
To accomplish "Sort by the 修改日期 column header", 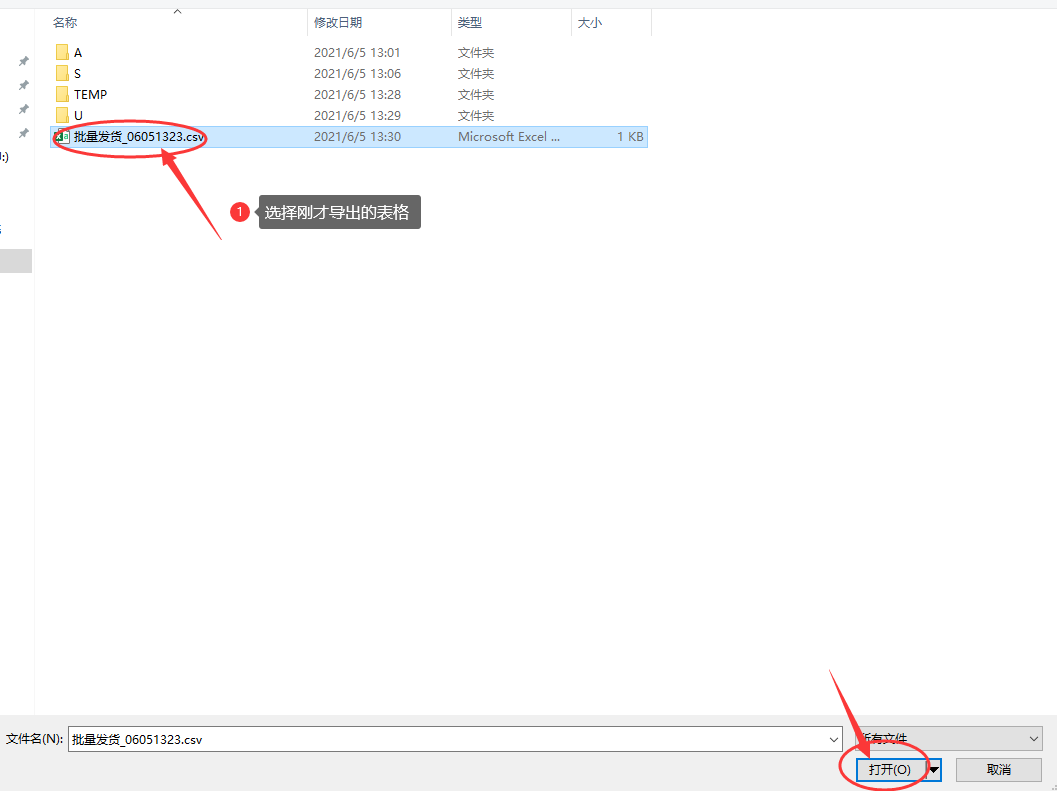I will [338, 22].
